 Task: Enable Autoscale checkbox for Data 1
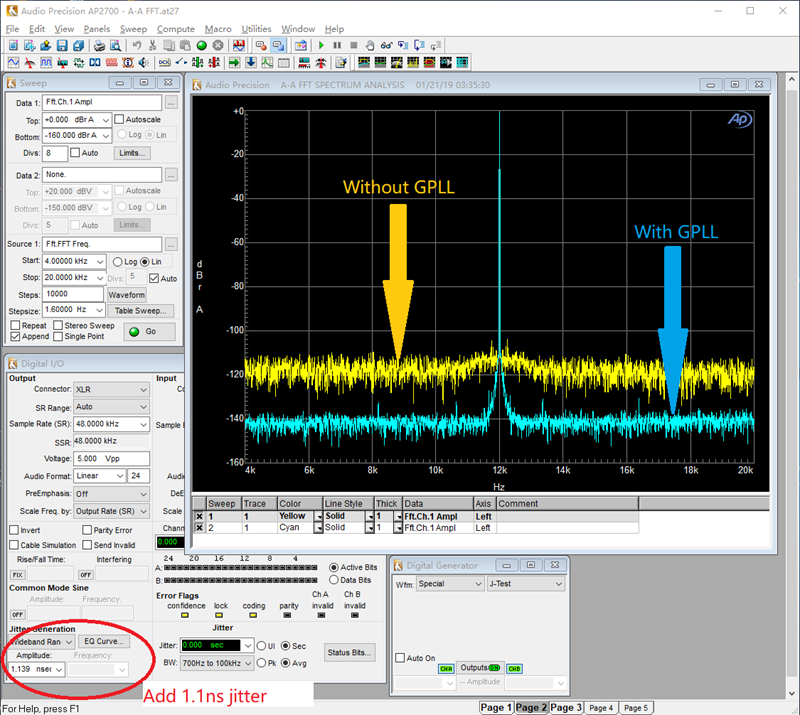click(119, 119)
